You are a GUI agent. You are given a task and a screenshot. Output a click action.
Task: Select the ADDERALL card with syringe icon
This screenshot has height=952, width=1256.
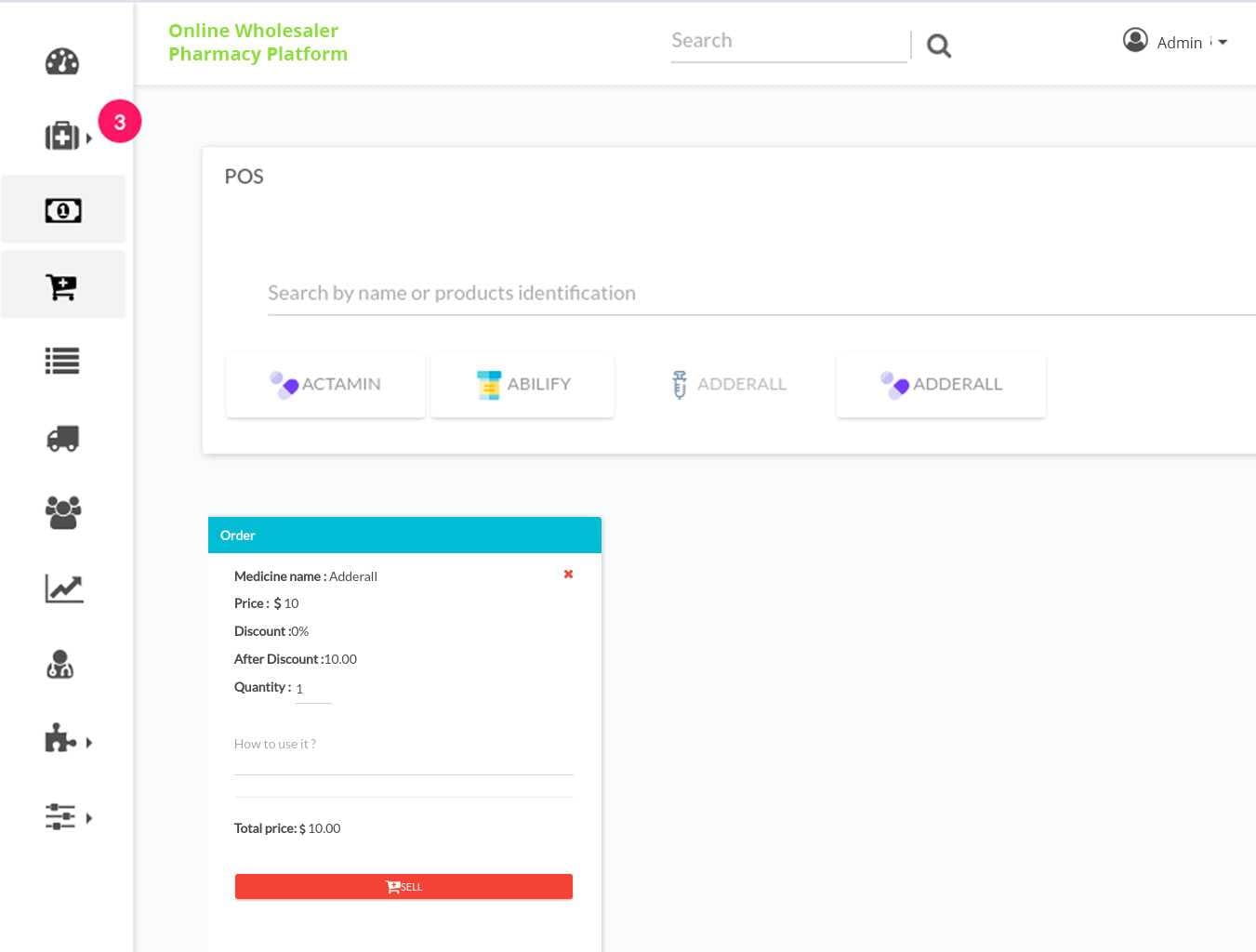729,385
